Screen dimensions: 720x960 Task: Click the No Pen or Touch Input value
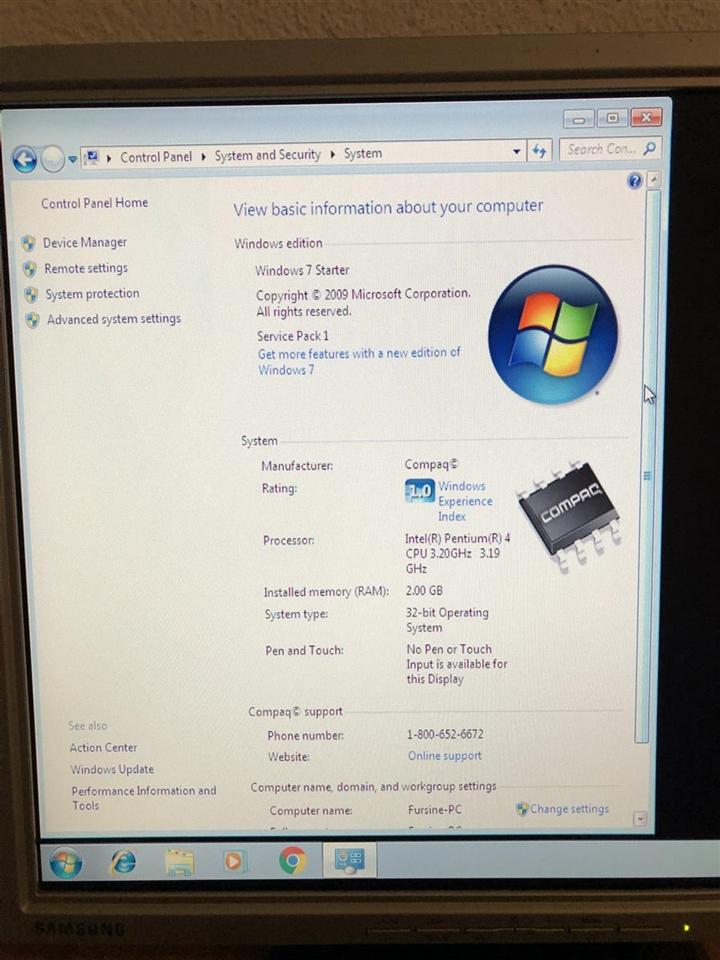pyautogui.click(x=457, y=664)
